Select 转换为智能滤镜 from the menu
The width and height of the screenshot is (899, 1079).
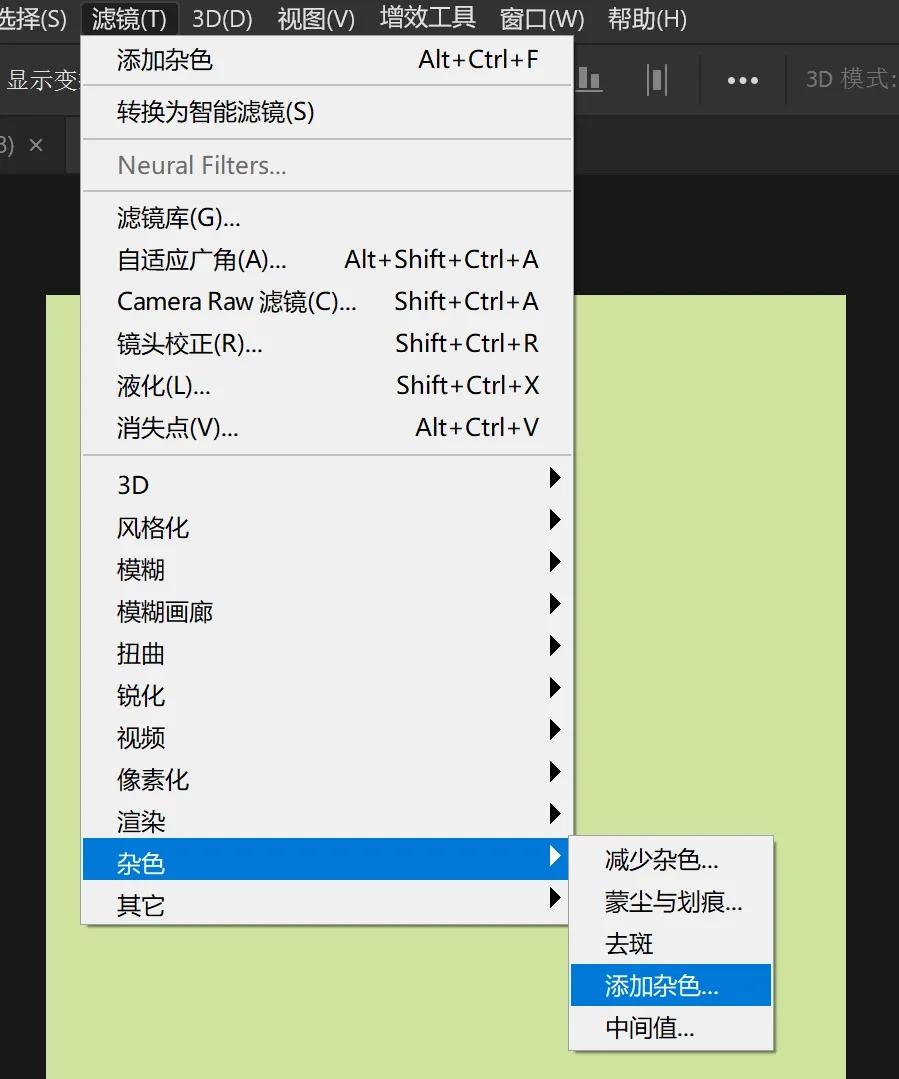pos(212,114)
